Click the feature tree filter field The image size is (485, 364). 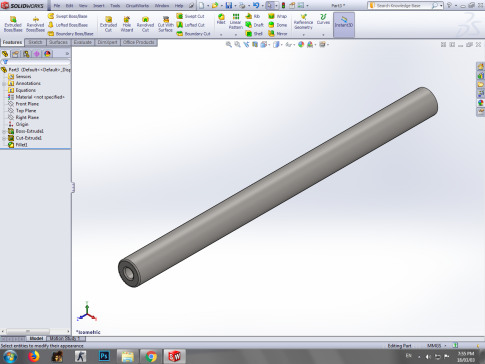36,62
